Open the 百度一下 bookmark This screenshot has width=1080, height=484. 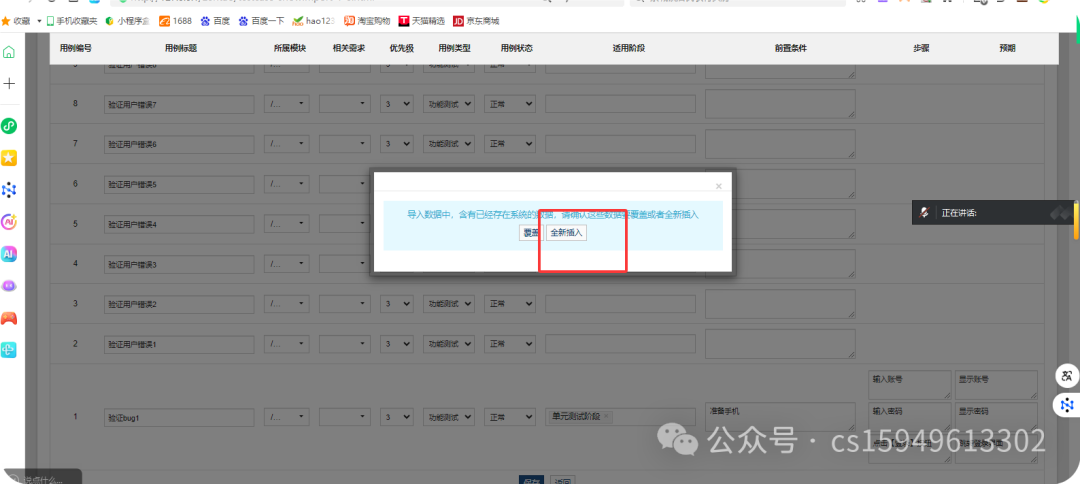click(x=261, y=21)
